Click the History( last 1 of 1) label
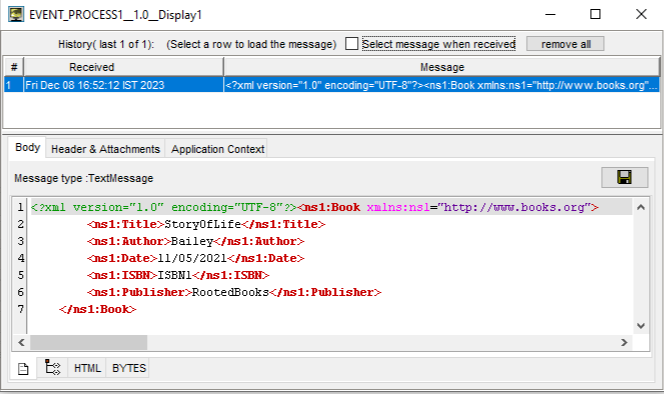 click(106, 44)
